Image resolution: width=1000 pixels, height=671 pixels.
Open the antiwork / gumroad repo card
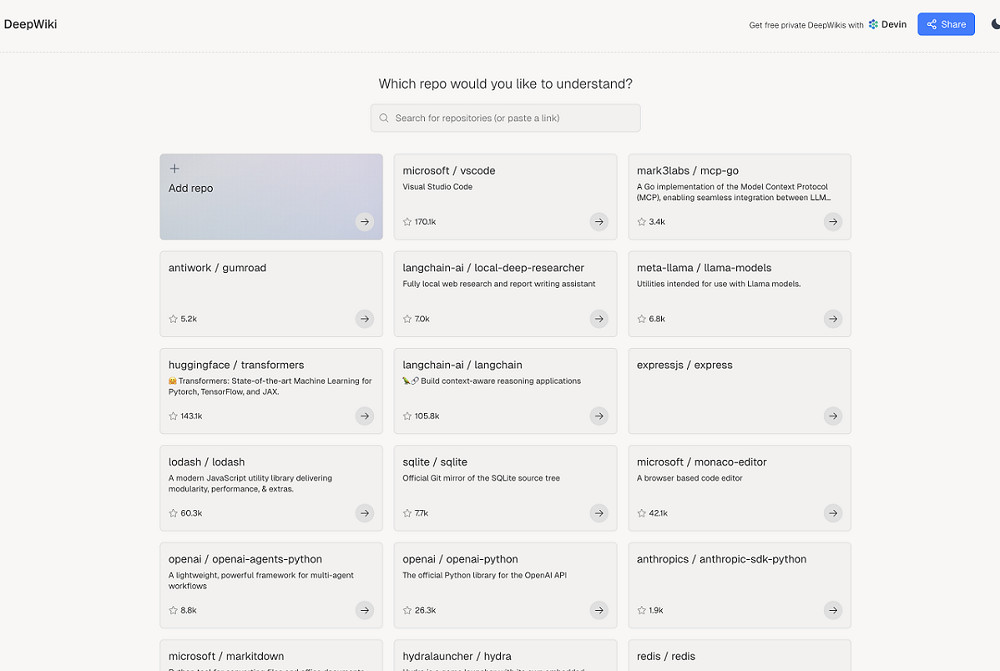coord(271,293)
